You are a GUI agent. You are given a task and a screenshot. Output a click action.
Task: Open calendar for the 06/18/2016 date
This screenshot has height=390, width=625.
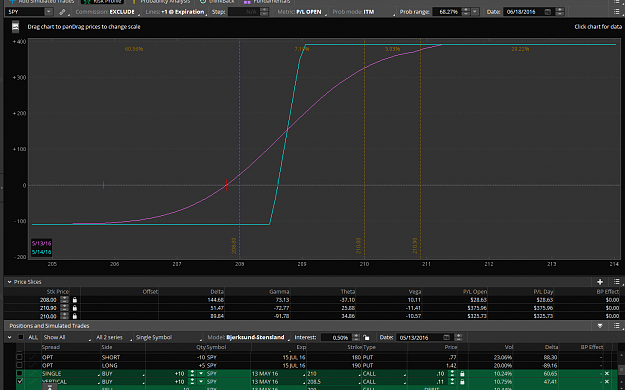[x=548, y=12]
